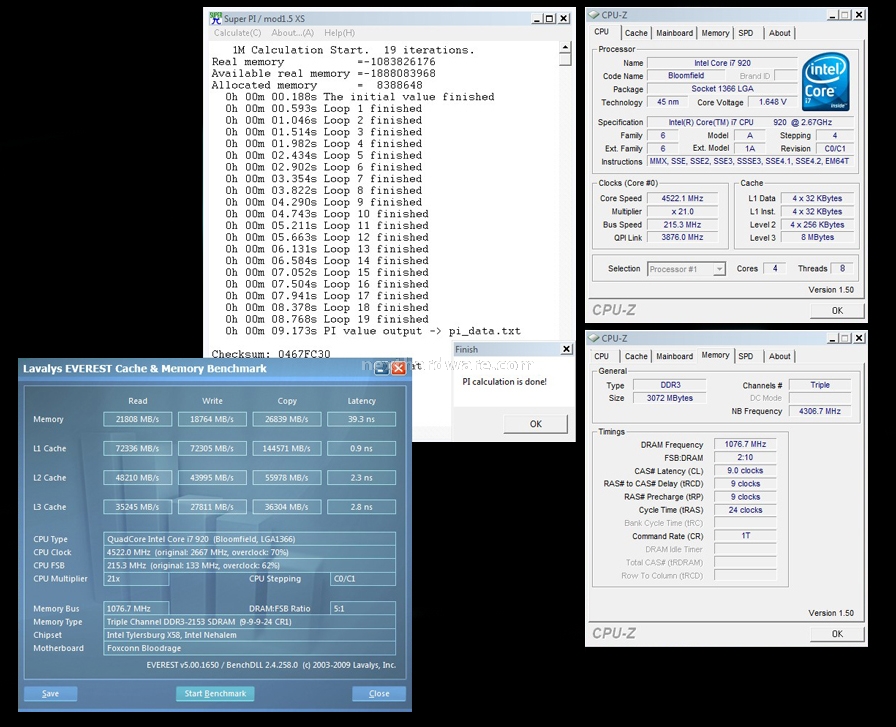
Task: Expand the Processor #1 selection dropdown
Action: coord(719,269)
